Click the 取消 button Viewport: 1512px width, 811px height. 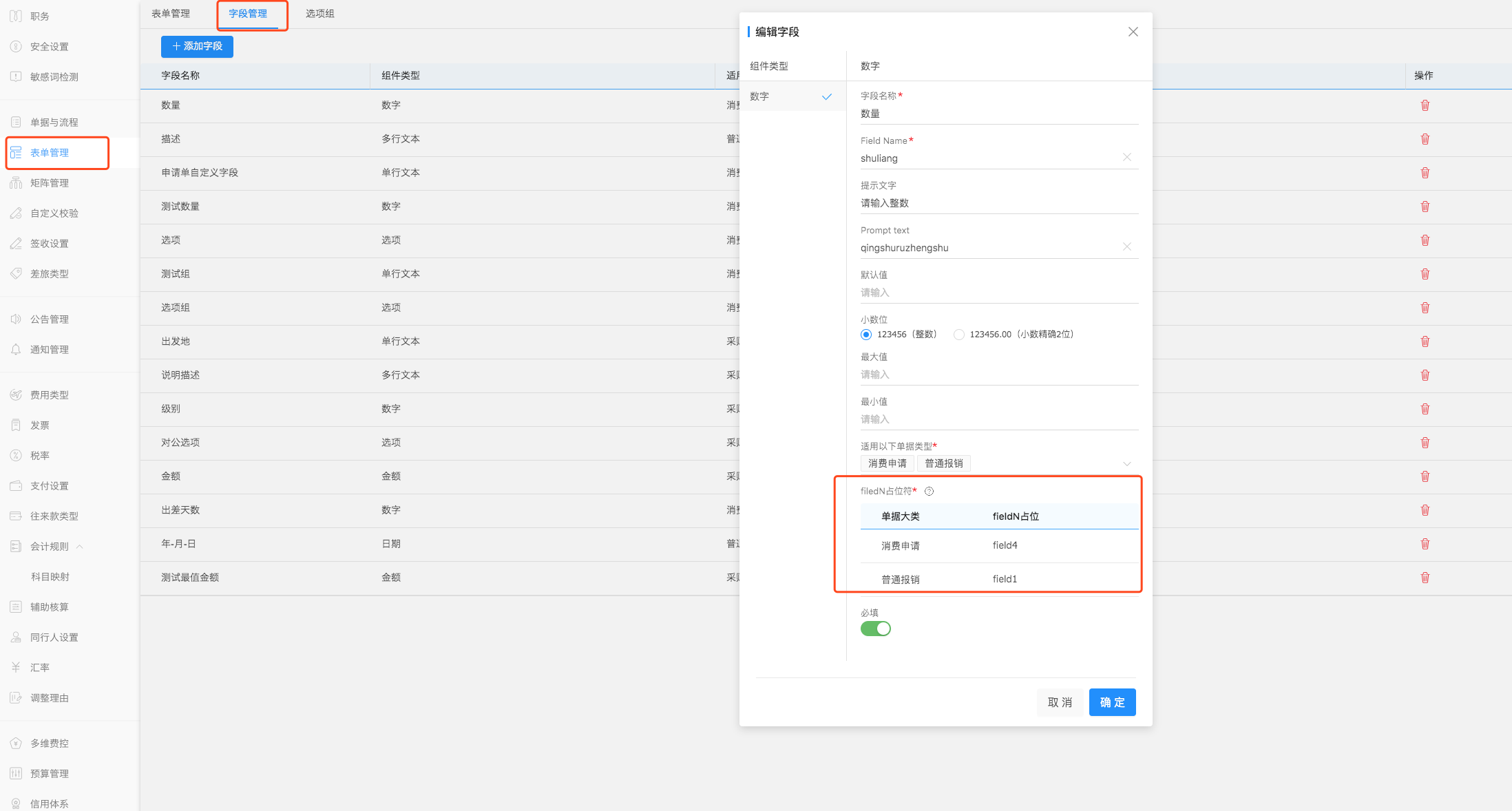pyautogui.click(x=1060, y=702)
